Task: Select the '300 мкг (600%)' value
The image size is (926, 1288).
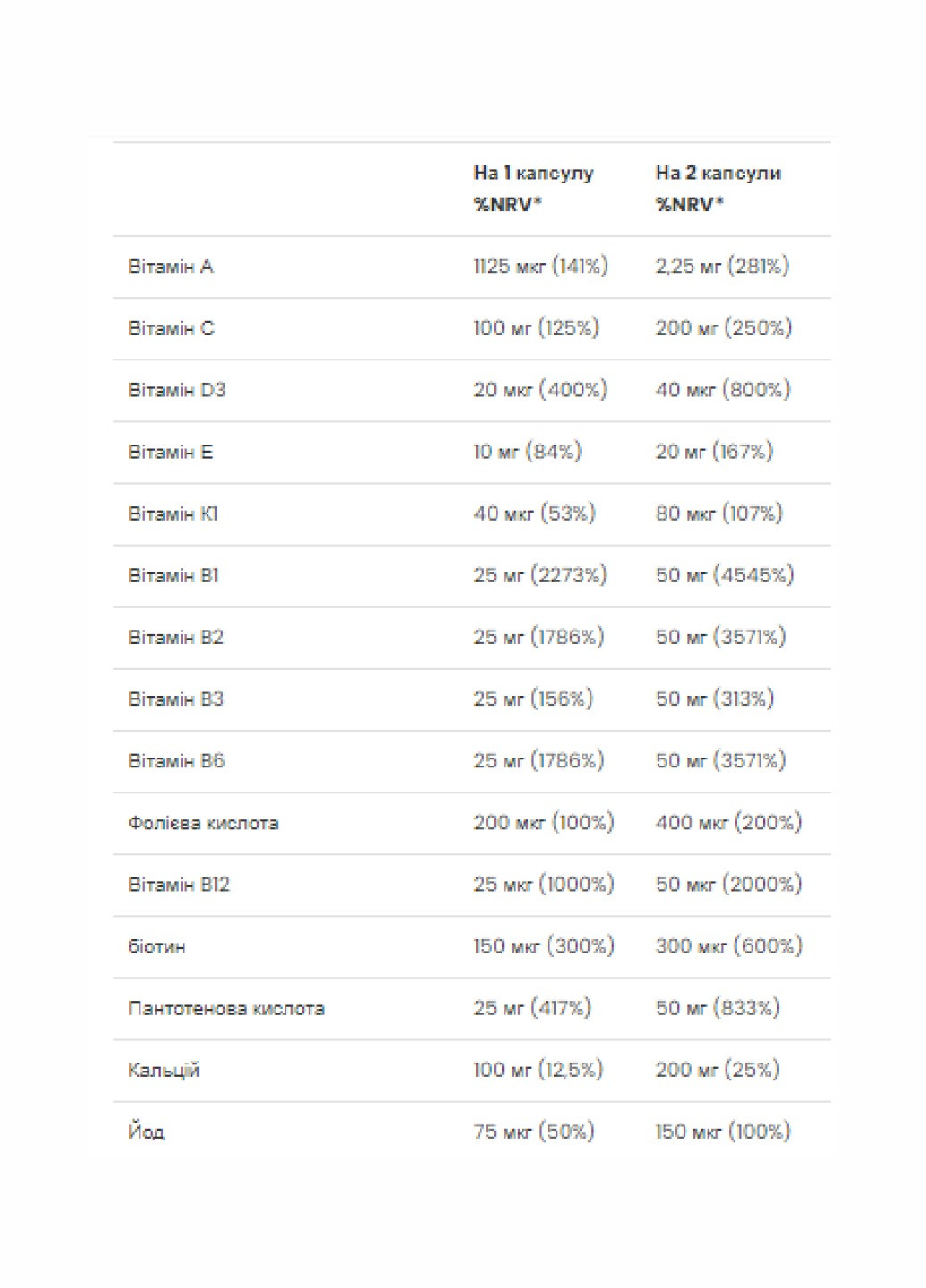Action: point(729,946)
